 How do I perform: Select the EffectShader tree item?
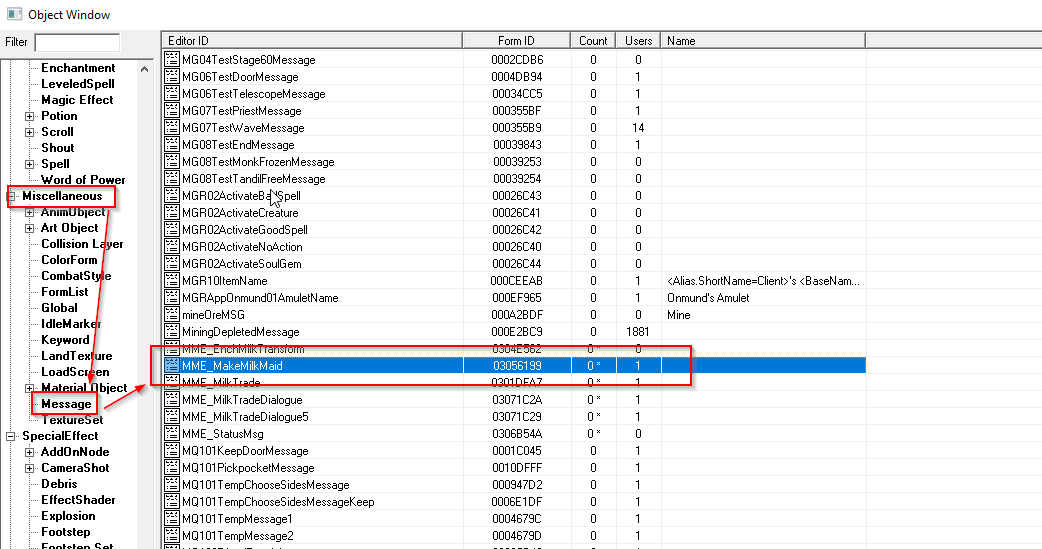point(78,500)
